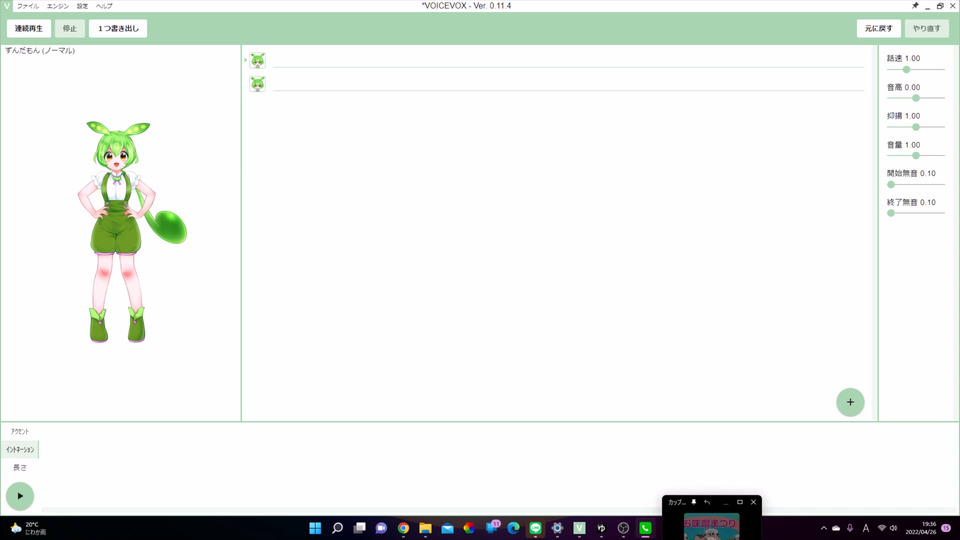
Task: Open the volume tray icon
Action: coord(893,528)
